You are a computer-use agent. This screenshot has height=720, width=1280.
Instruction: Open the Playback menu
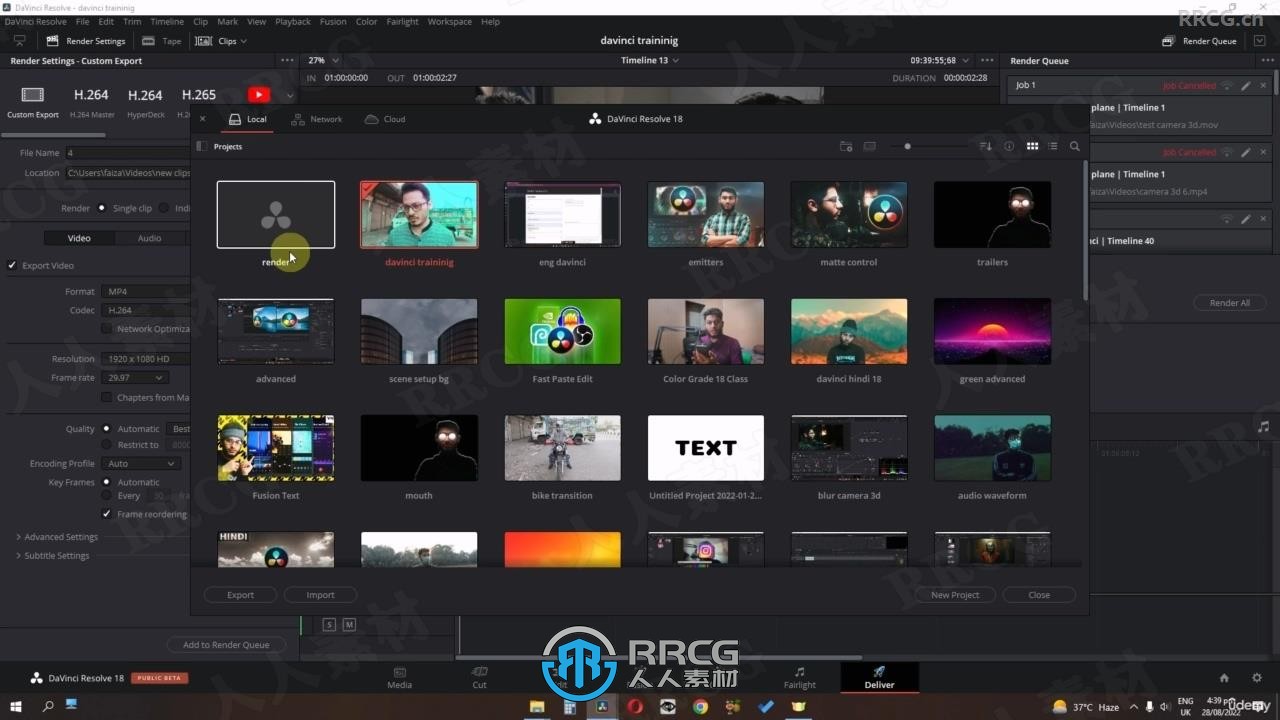(293, 21)
